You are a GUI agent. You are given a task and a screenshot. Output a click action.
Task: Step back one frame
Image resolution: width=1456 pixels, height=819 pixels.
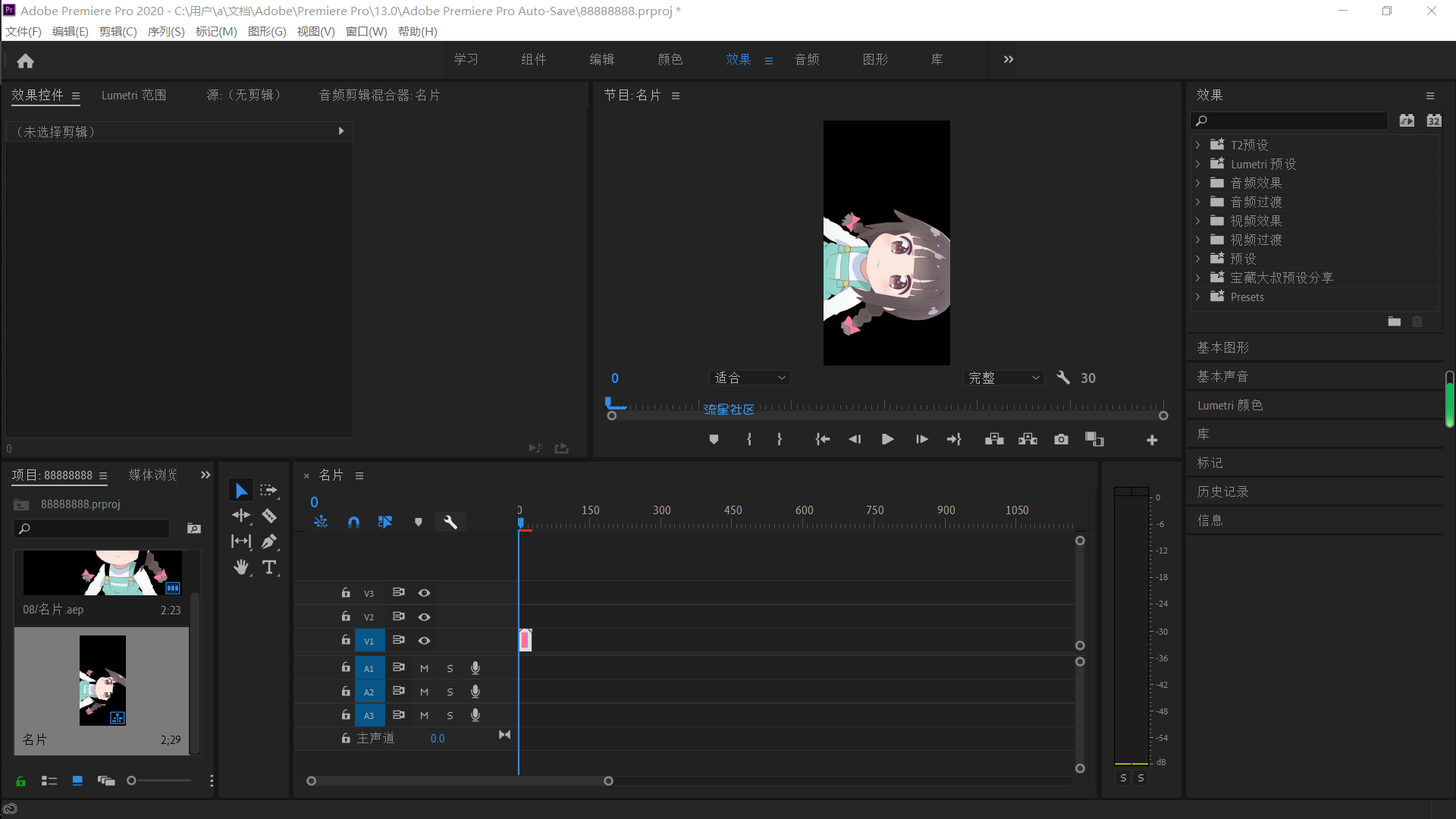[x=855, y=440]
